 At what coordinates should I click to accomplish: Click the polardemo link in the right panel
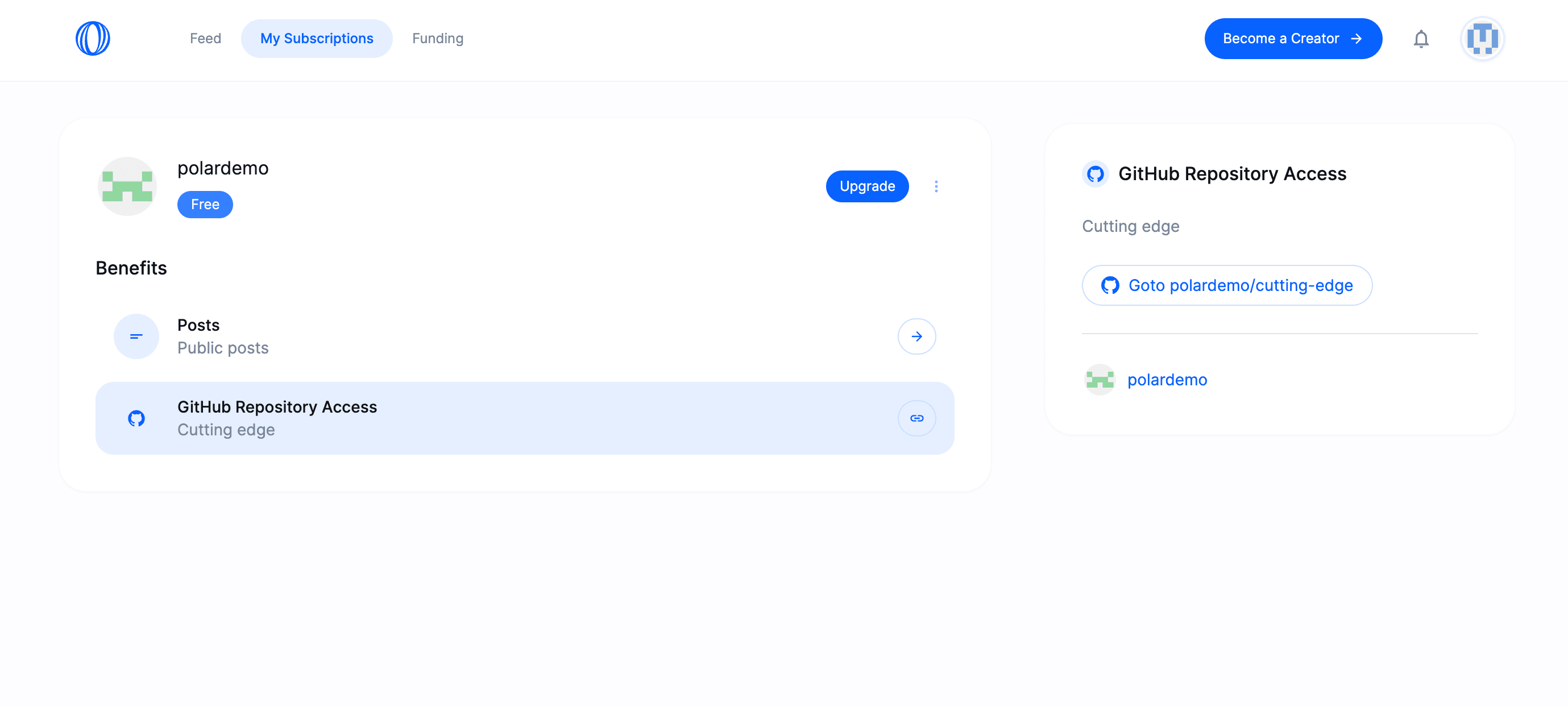tap(1167, 380)
